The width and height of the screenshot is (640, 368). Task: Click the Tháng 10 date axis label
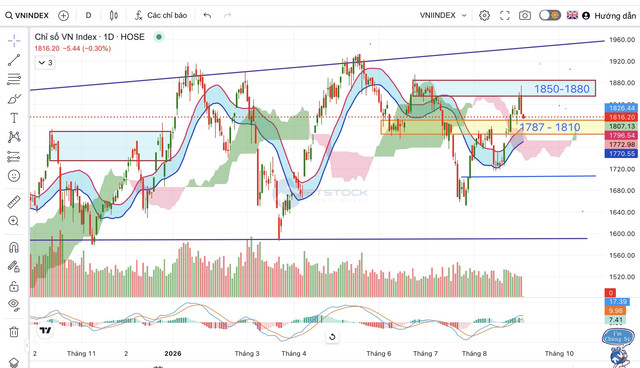coord(559,354)
